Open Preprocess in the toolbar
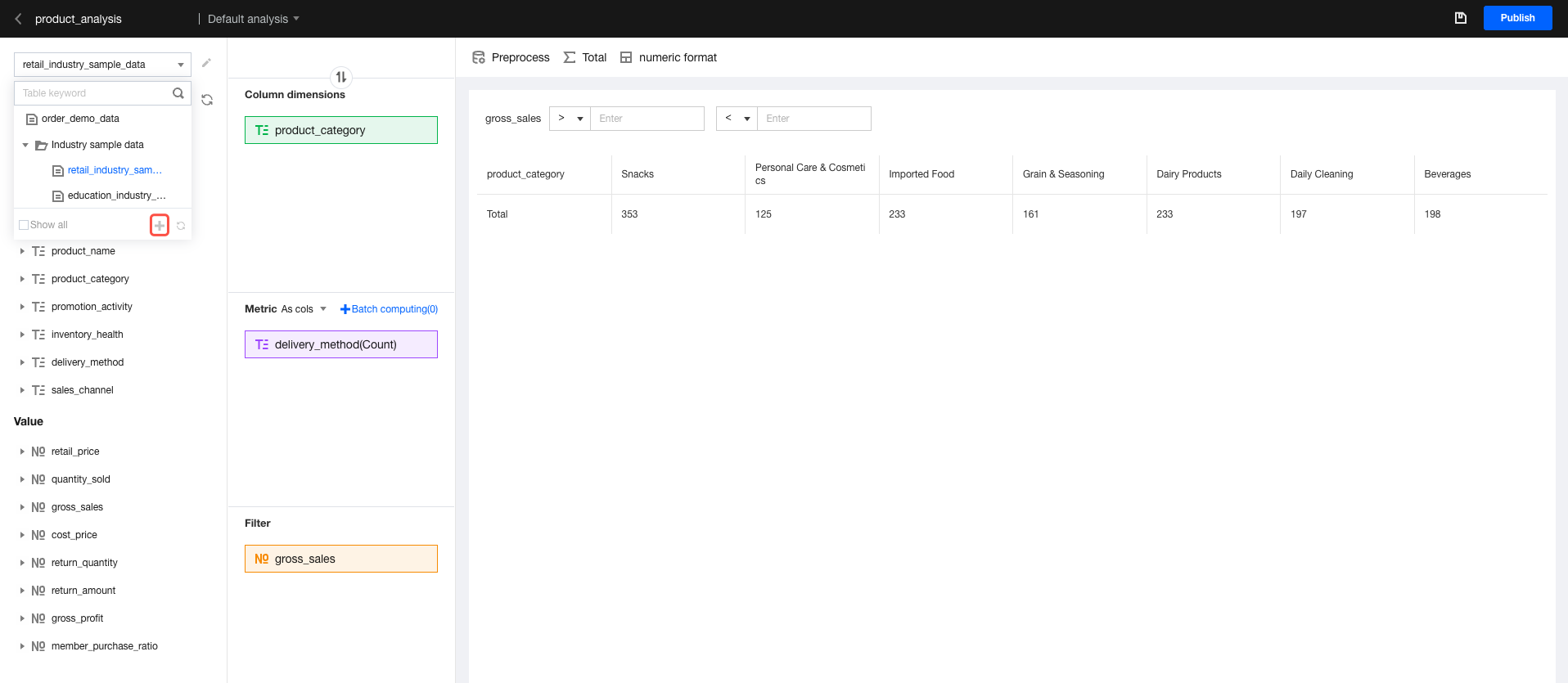This screenshot has height=683, width=1568. [511, 57]
